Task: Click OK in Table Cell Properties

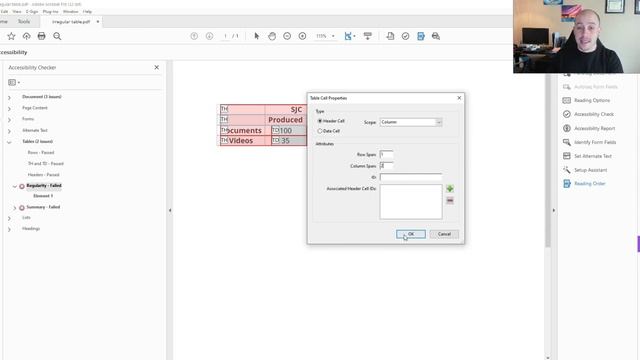Action: coord(411,234)
